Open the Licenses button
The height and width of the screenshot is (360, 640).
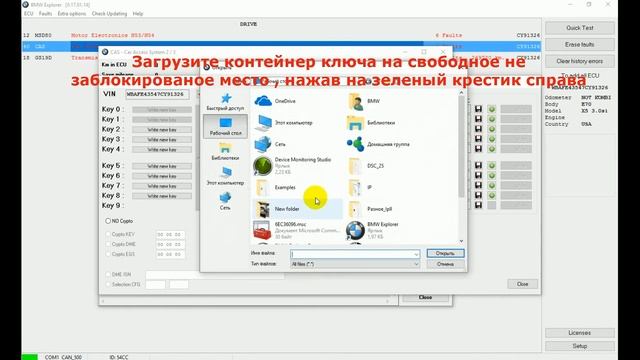(x=580, y=333)
